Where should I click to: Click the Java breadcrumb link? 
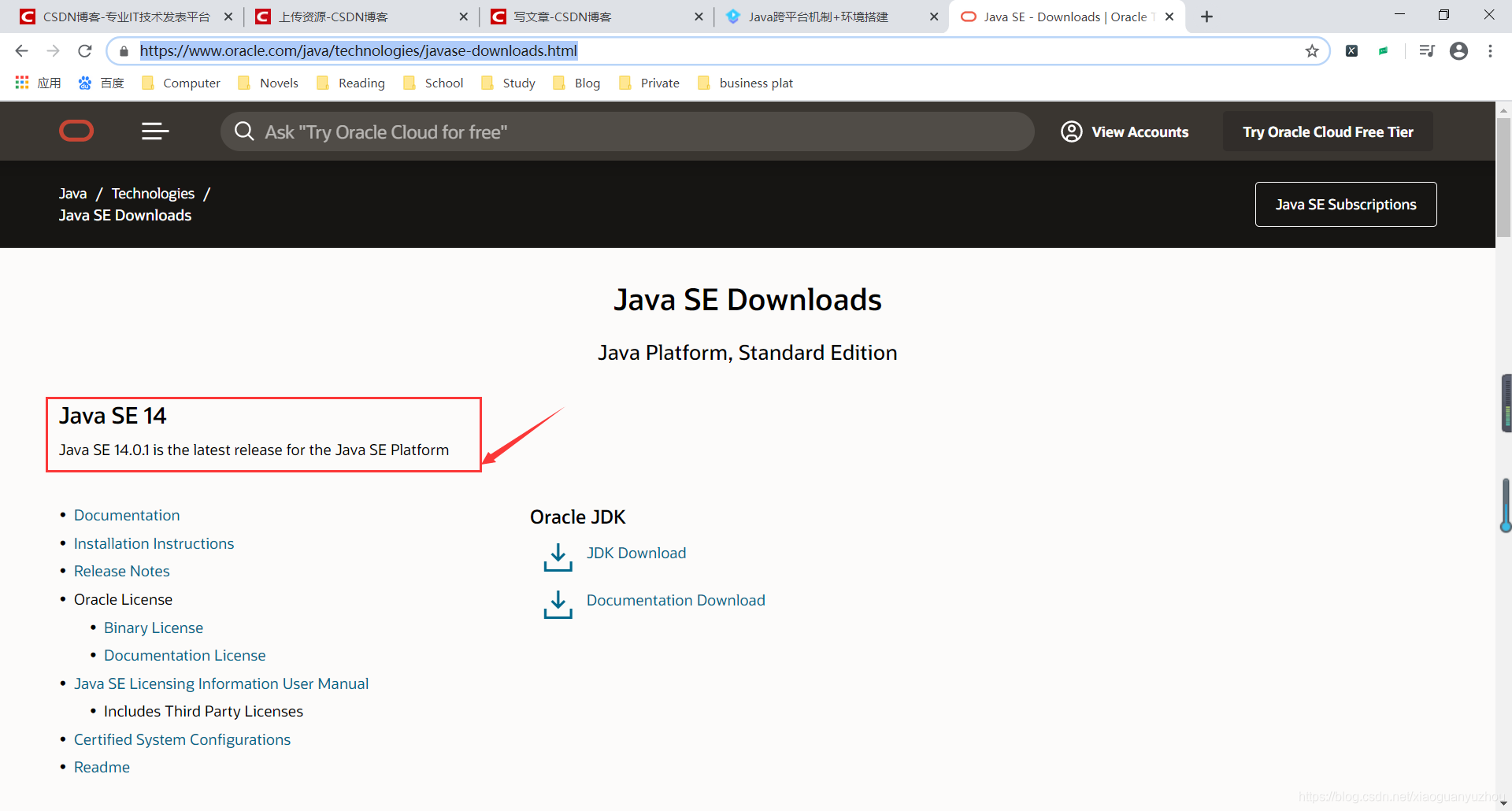click(72, 193)
